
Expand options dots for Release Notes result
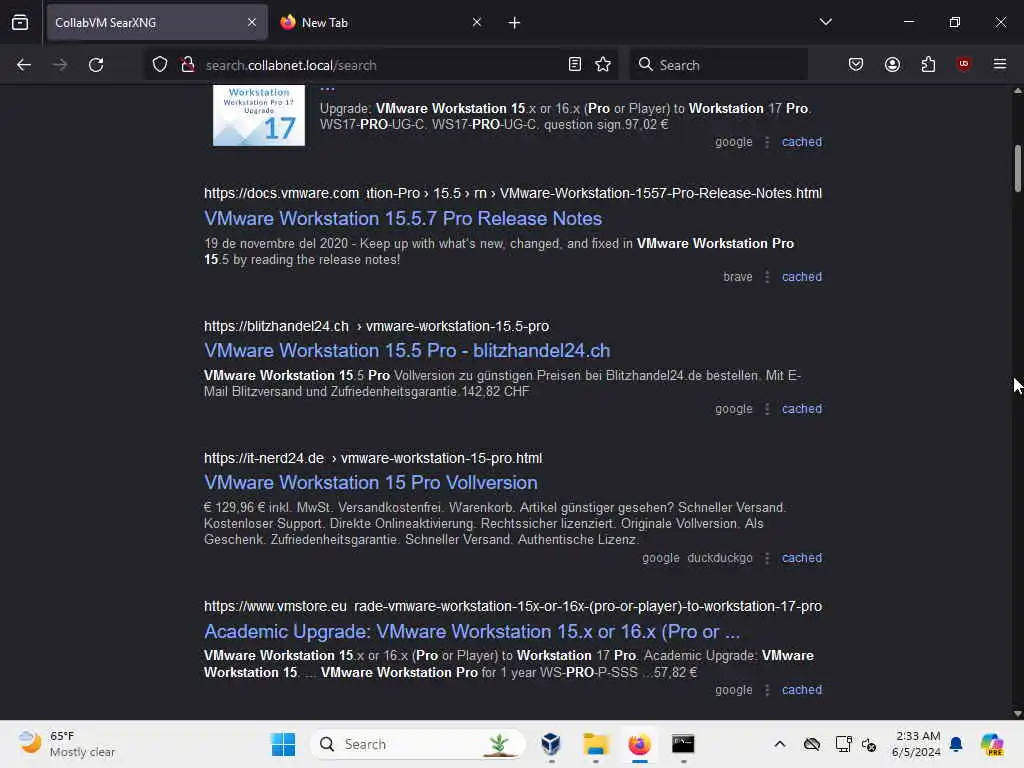click(767, 277)
